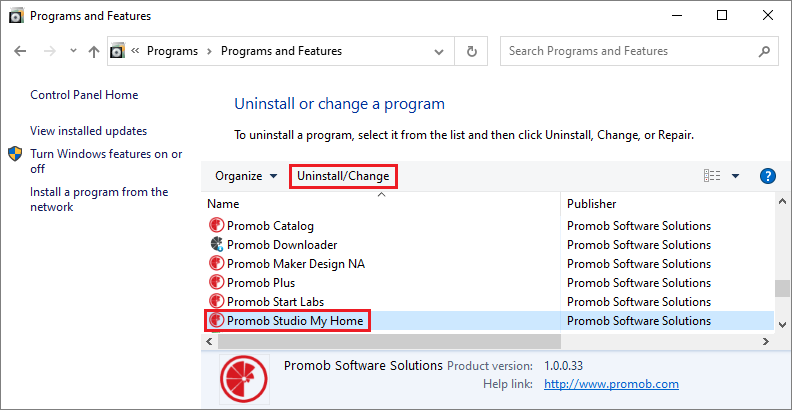The height and width of the screenshot is (410, 792).
Task: Open the recent locations dropdown arrow
Action: 73,50
